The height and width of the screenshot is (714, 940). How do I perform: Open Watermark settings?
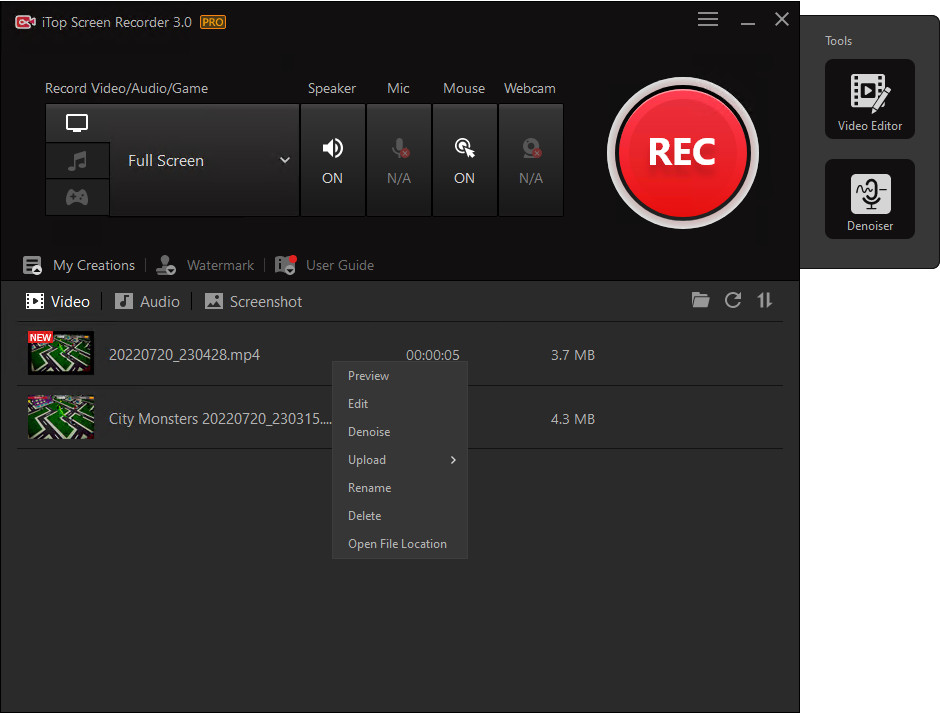pos(219,265)
